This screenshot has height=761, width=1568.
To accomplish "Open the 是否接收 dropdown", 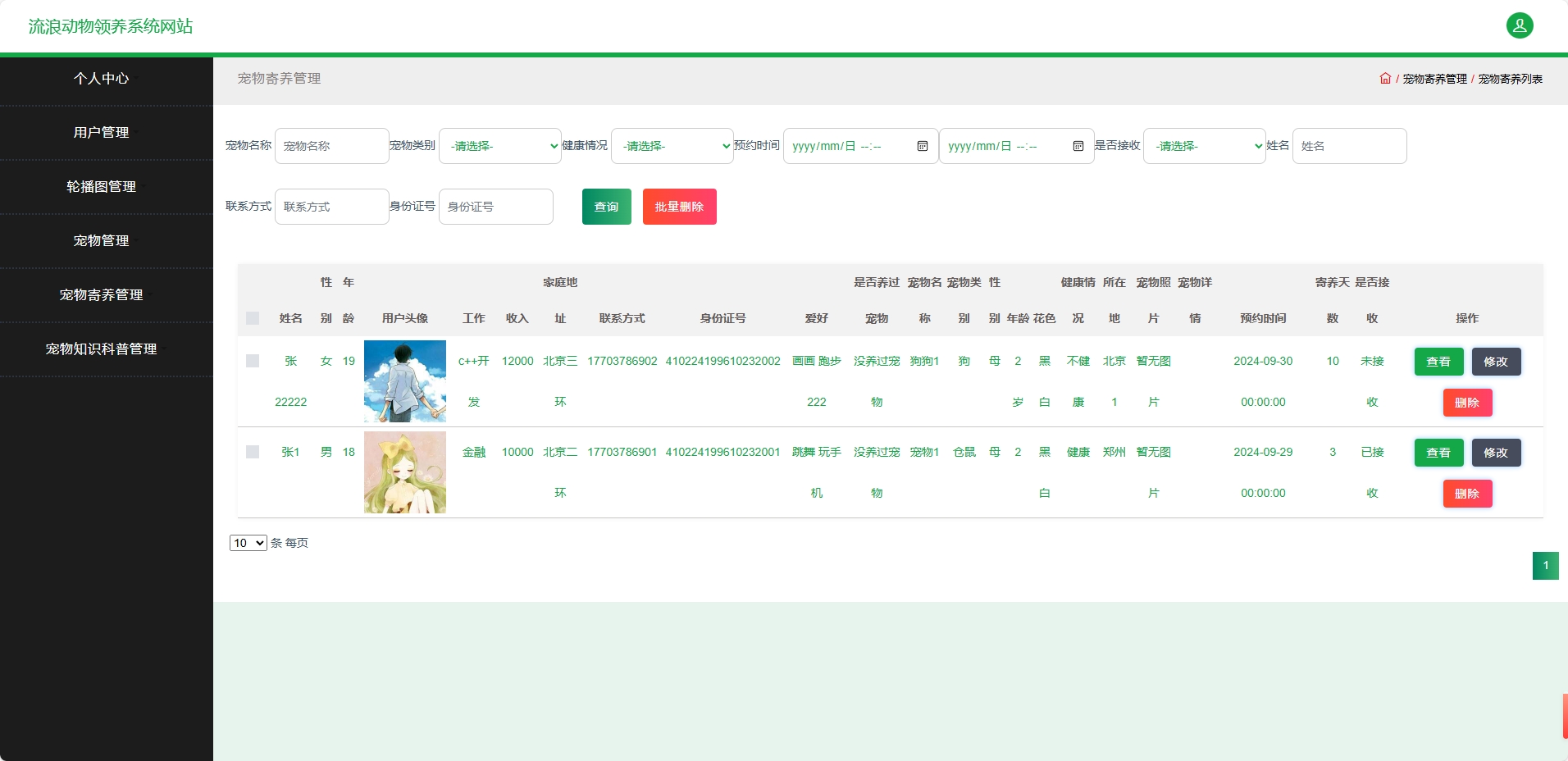I will click(x=1203, y=146).
